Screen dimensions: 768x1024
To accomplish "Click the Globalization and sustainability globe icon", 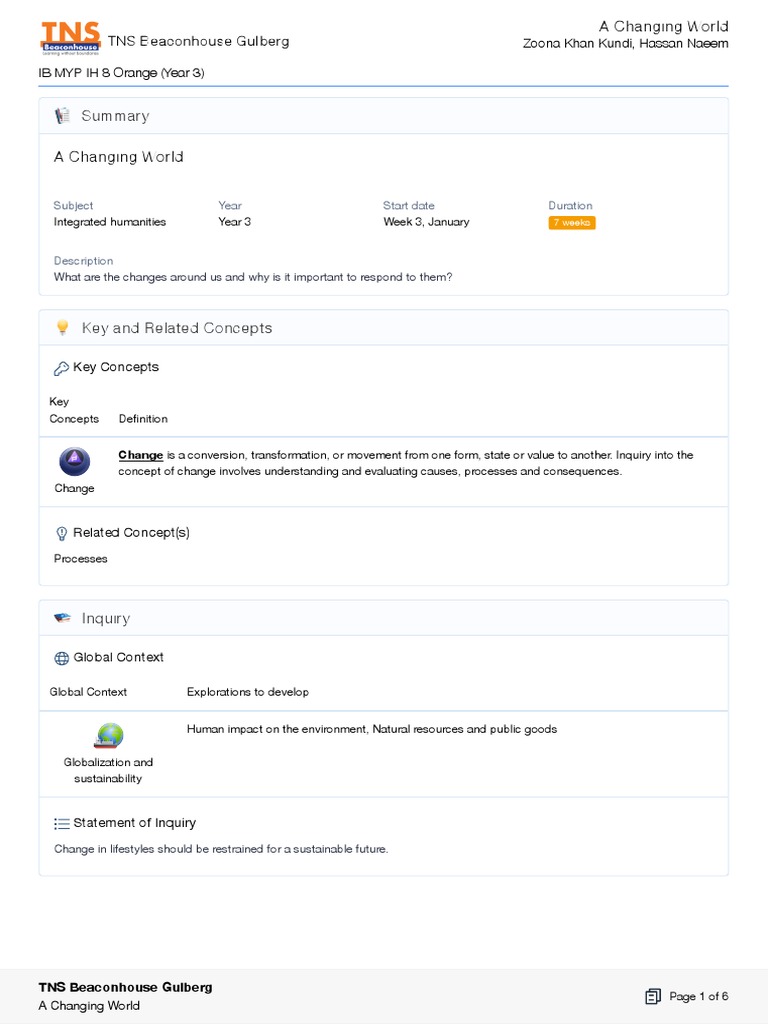I will coord(108,737).
